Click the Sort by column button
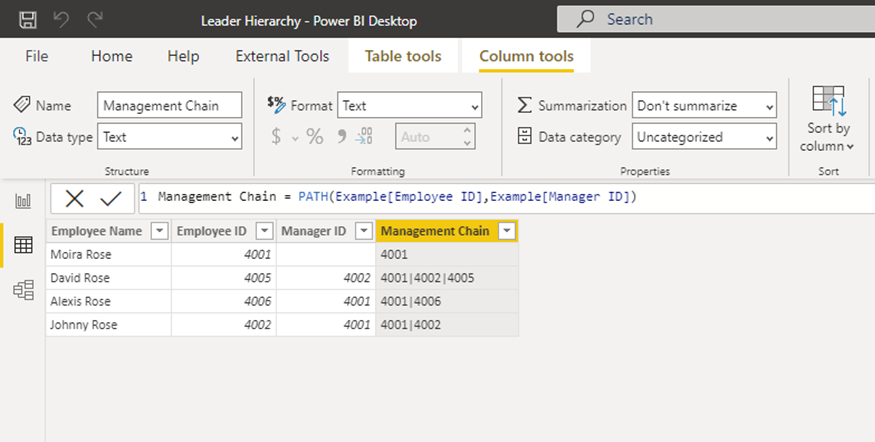 point(828,119)
